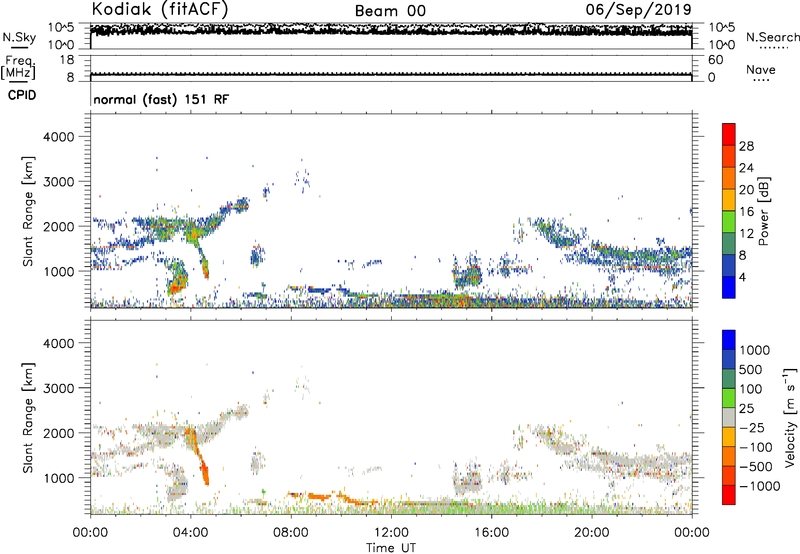Viewport: 800px width, 554px height.
Task: Click the "20:00" time axis label
Action: [x=591, y=533]
